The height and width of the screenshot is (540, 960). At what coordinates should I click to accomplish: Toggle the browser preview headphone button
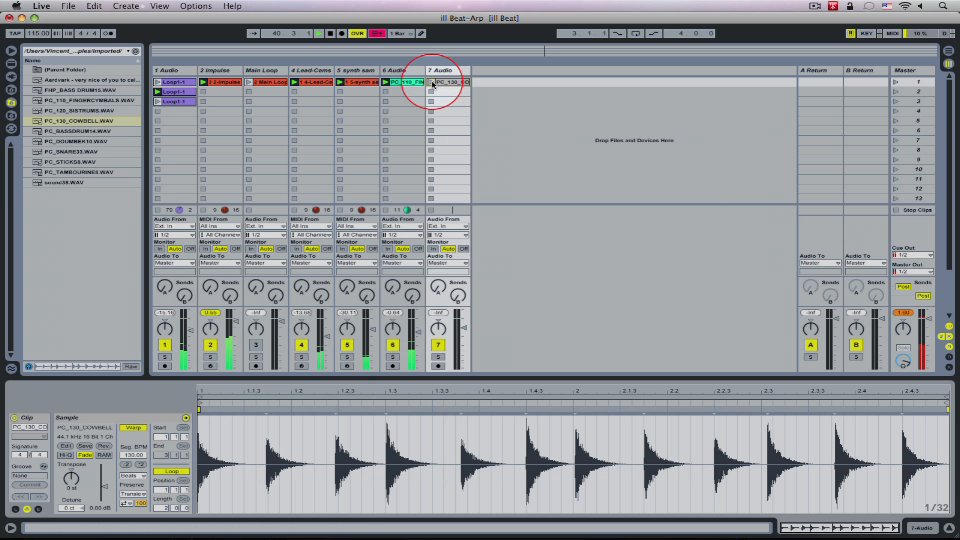pos(28,366)
